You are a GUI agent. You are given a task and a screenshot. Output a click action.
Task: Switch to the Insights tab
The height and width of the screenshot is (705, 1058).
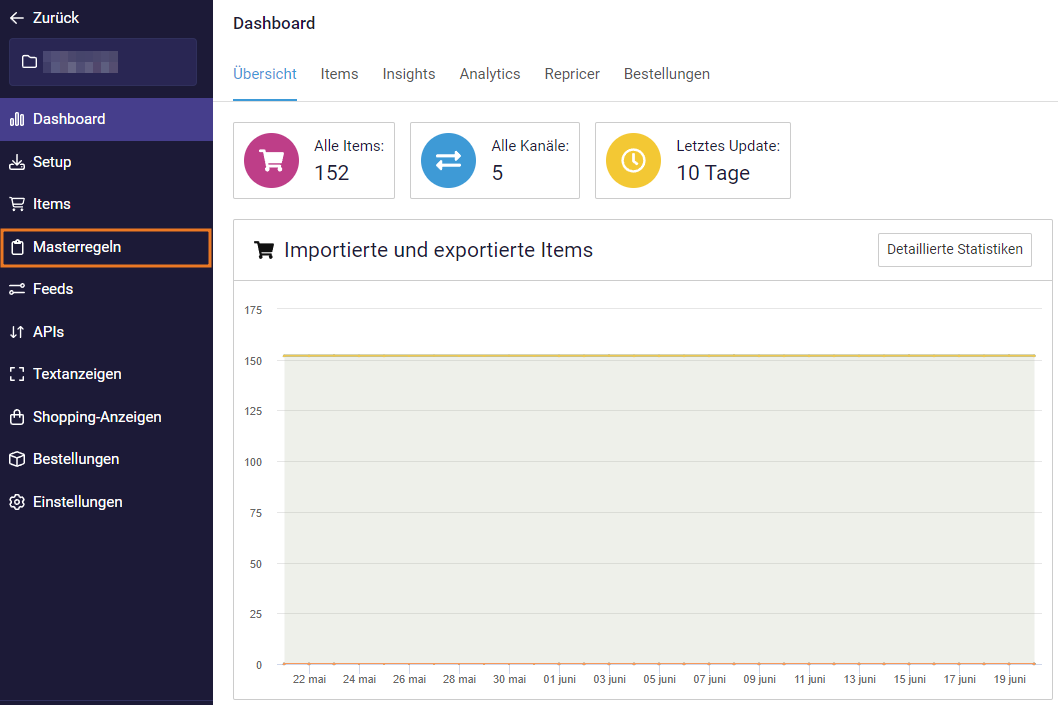coord(409,74)
